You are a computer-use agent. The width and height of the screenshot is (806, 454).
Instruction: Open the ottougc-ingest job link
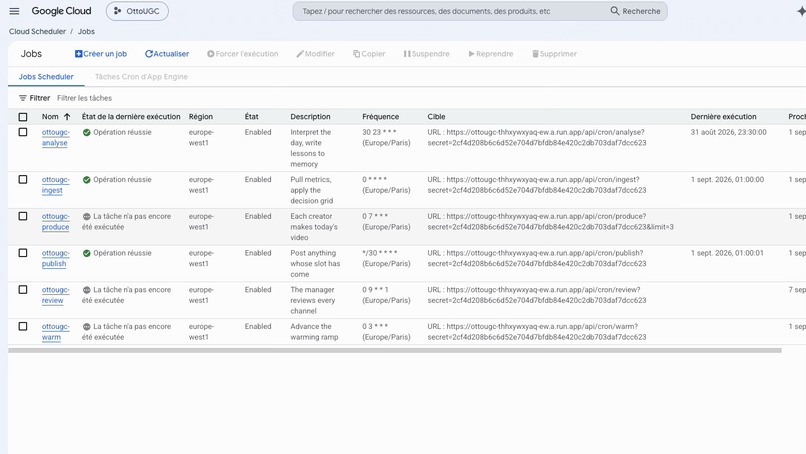56,185
